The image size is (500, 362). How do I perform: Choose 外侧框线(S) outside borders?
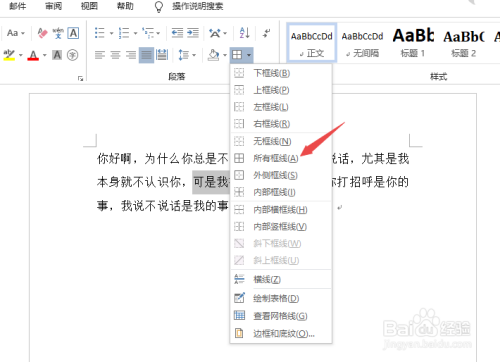tap(281, 175)
